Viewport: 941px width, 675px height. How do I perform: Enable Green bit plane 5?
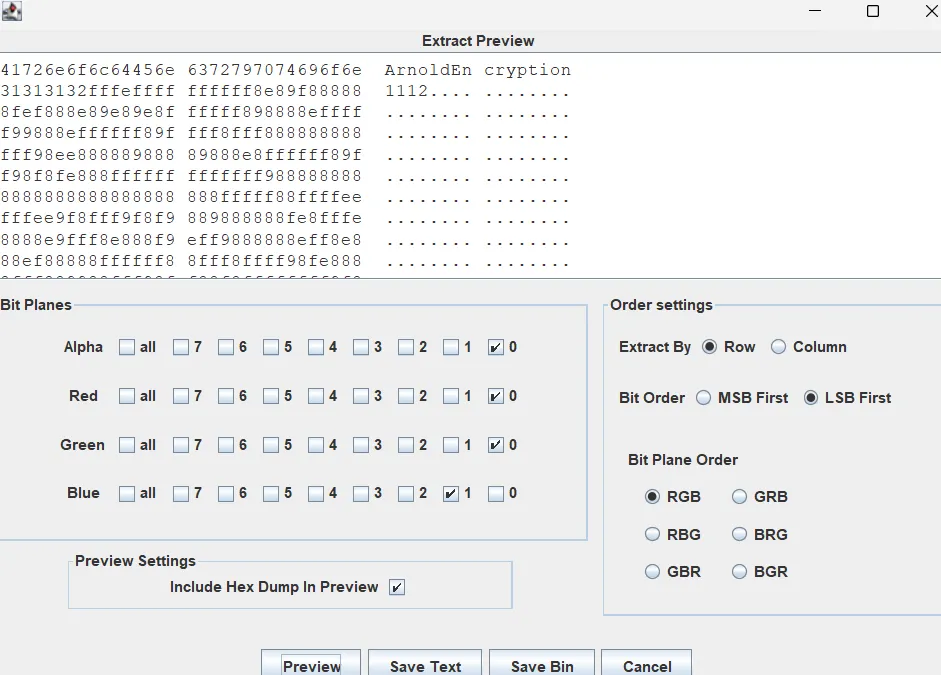[271, 445]
